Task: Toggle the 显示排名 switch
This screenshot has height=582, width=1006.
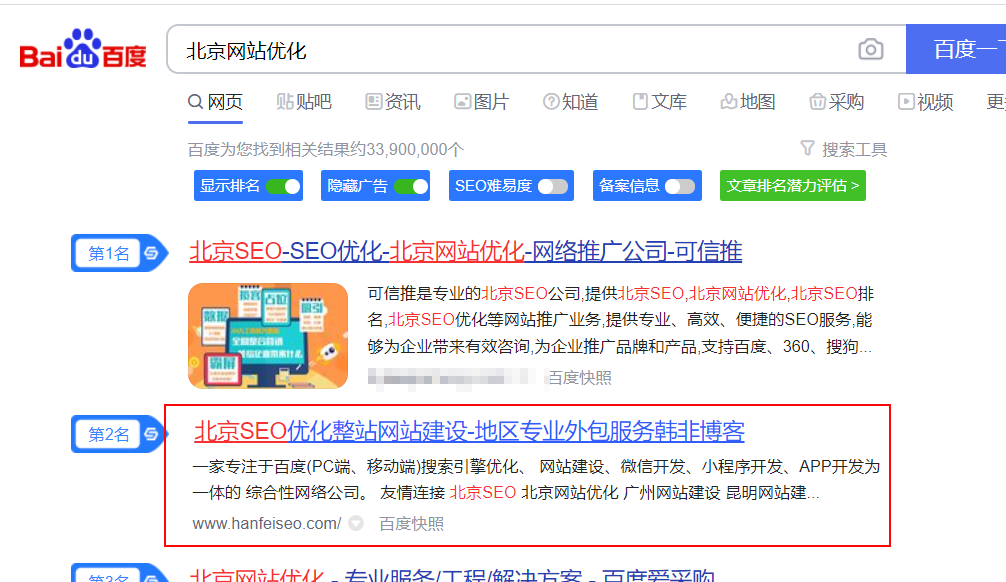Action: pyautogui.click(x=283, y=186)
